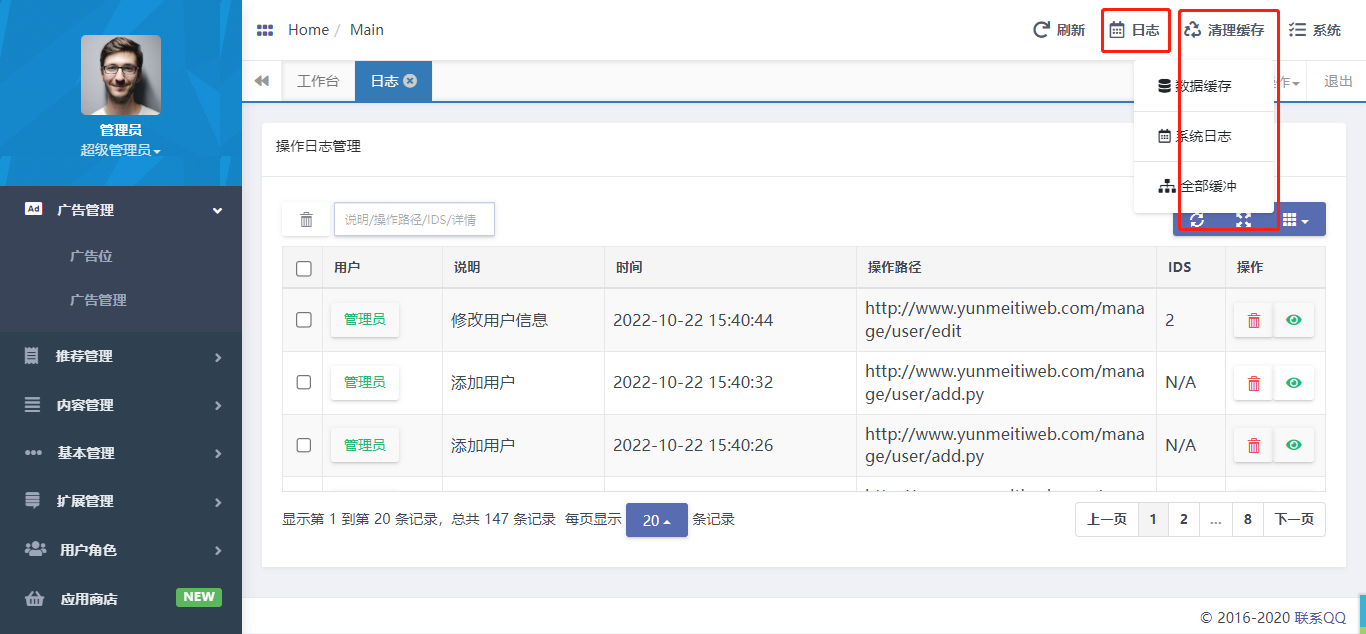
Task: Switch to the 工作台 tab
Action: click(x=318, y=81)
